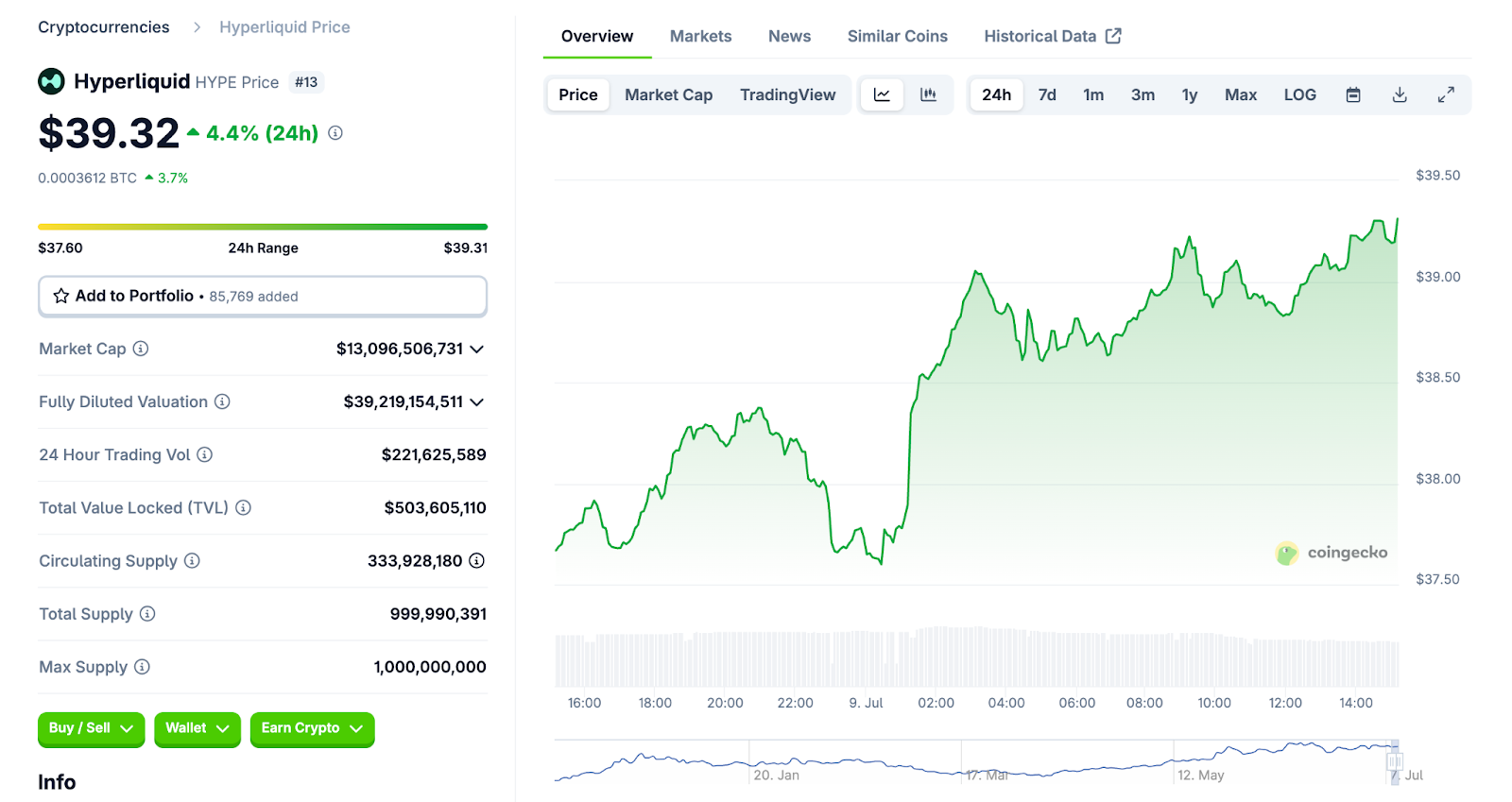Image resolution: width=1512 pixels, height=802 pixels.
Task: Expand the Market Cap value chevron
Action: click(477, 350)
